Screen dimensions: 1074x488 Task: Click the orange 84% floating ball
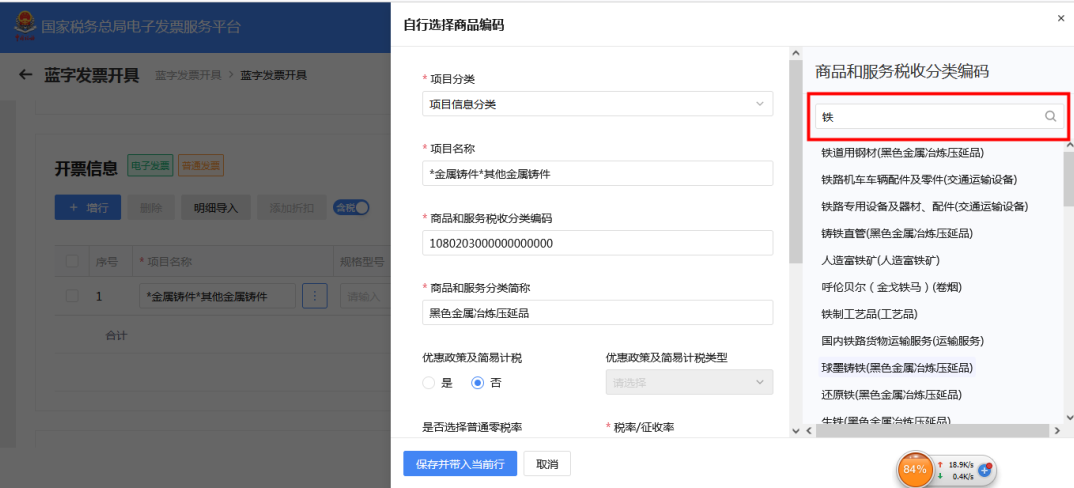[x=914, y=469]
